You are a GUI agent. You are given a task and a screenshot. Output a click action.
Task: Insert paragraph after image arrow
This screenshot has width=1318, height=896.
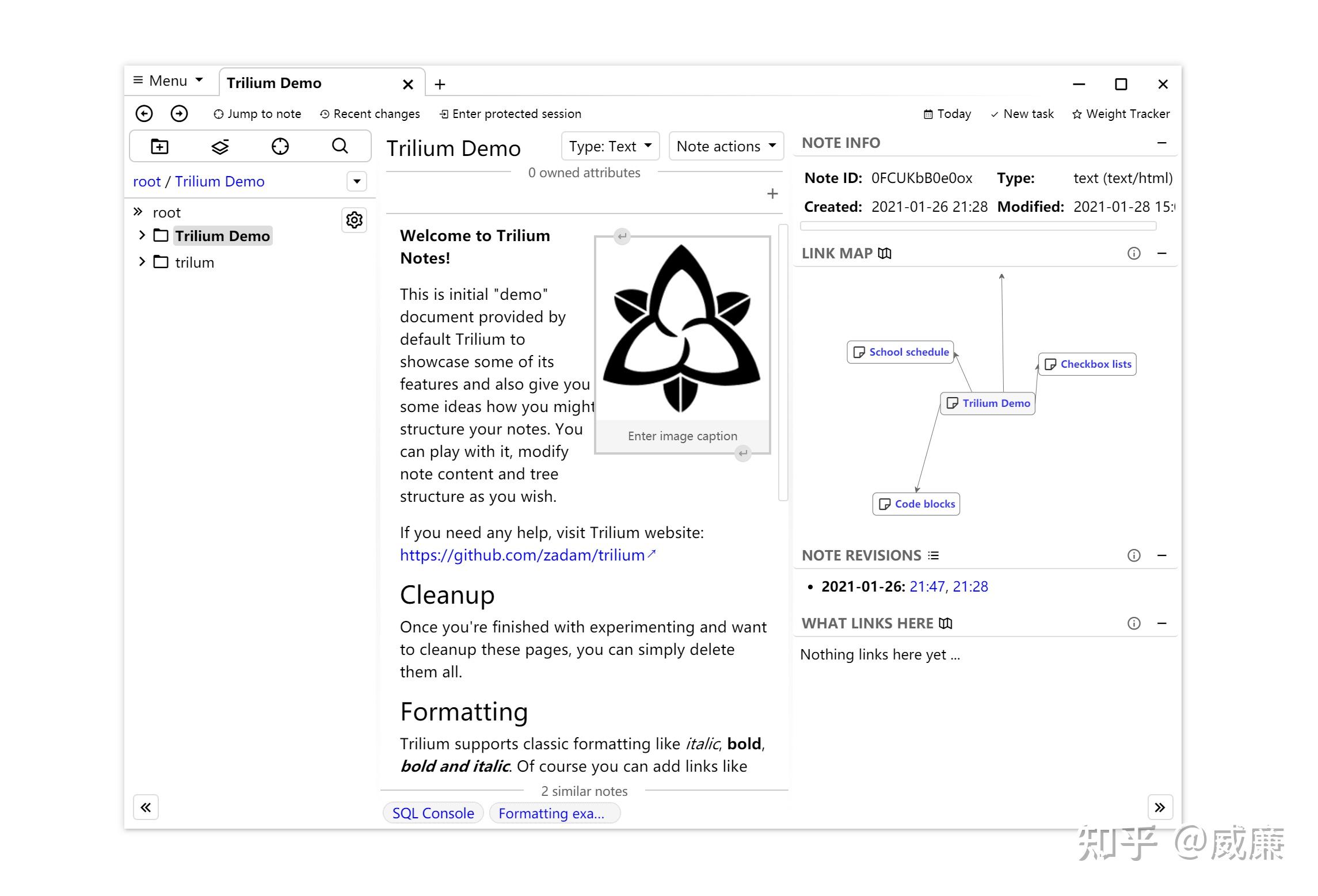pos(743,453)
